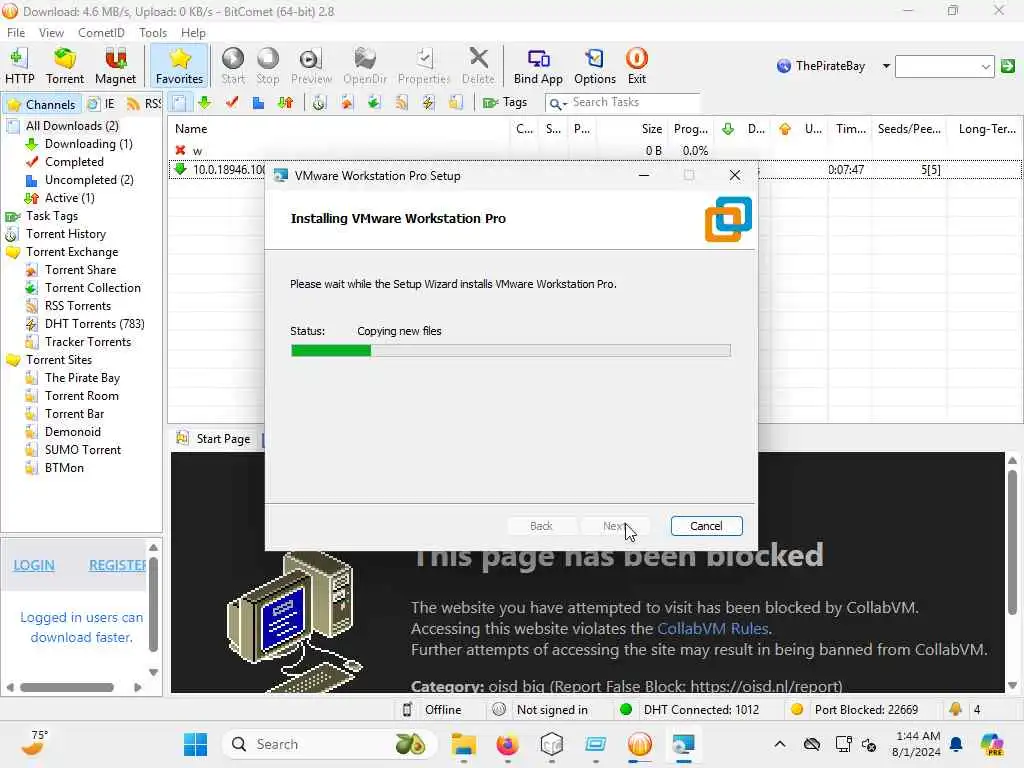
Task: Open the Tools menu
Action: point(153,33)
